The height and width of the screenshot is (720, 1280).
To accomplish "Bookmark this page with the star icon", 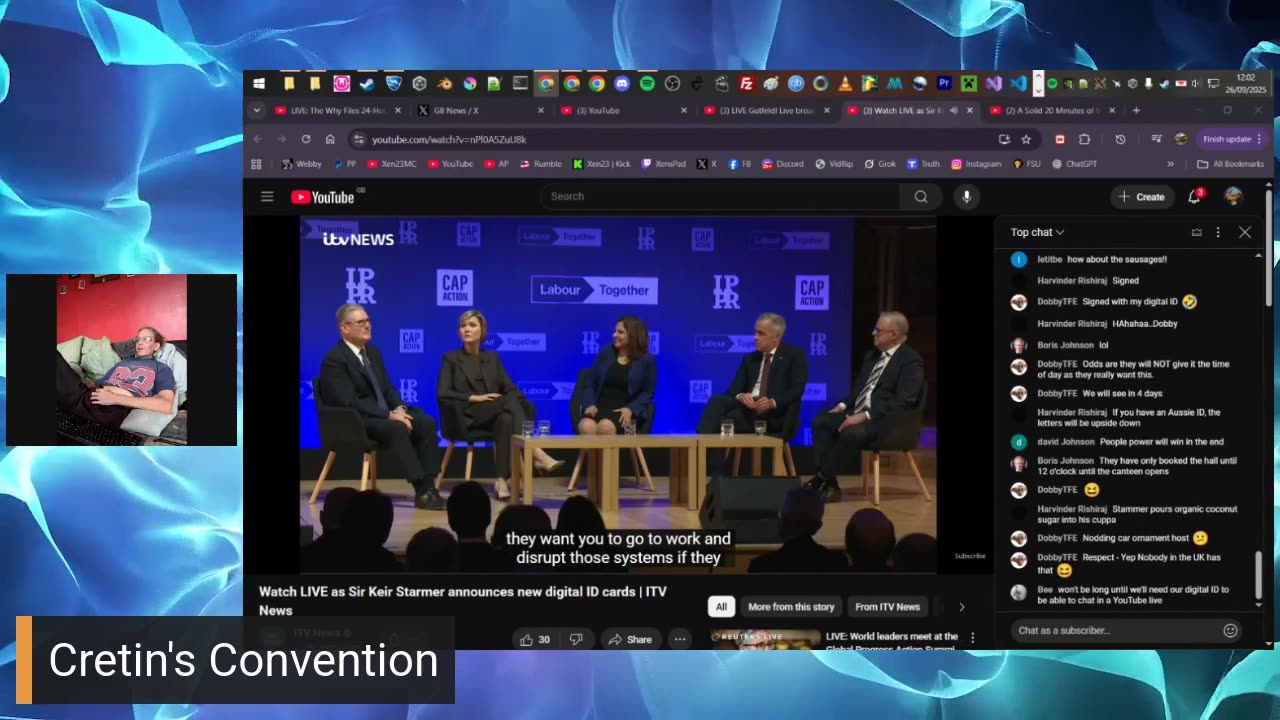I will (1026, 139).
